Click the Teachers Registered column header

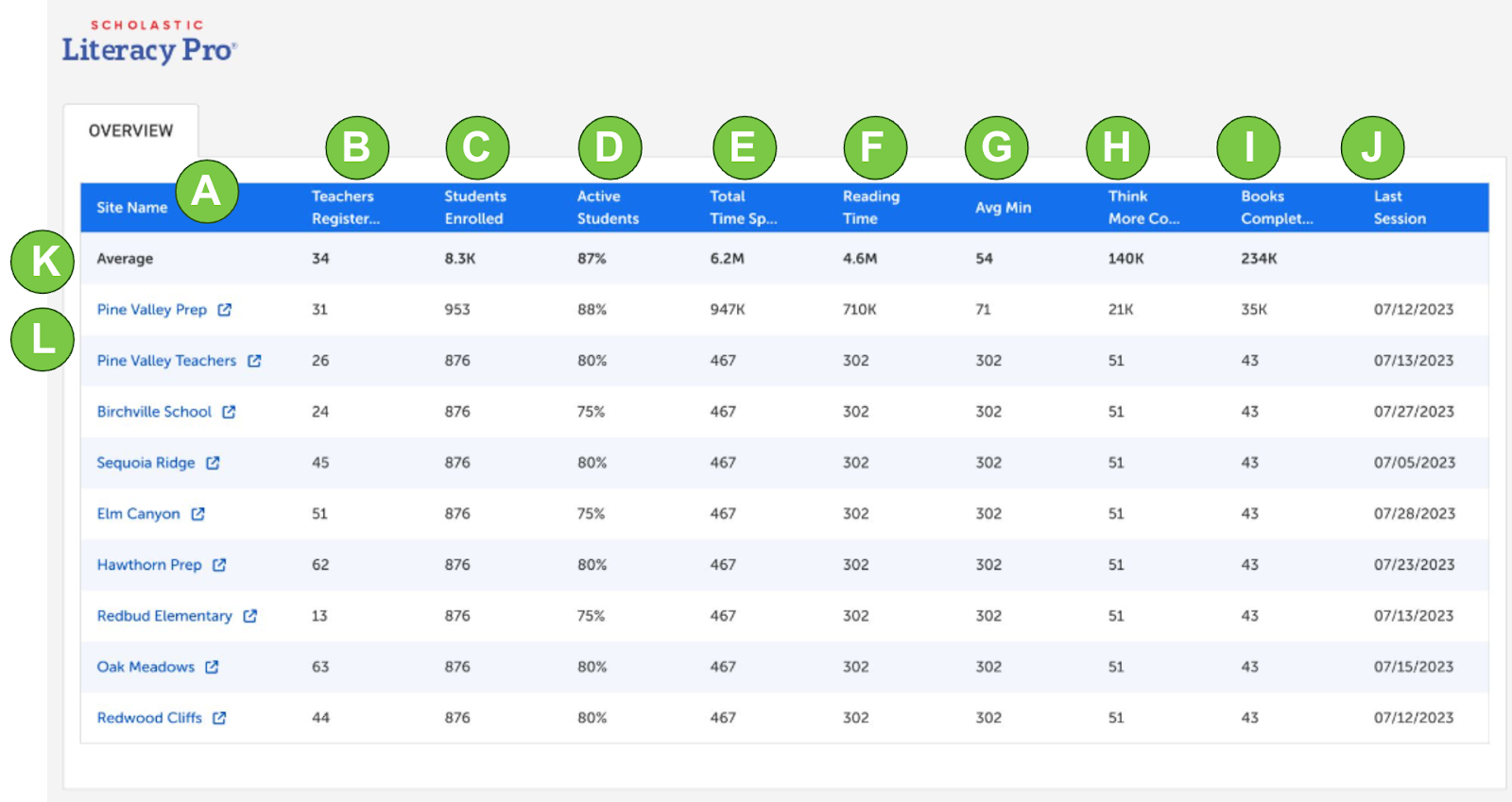pos(345,208)
